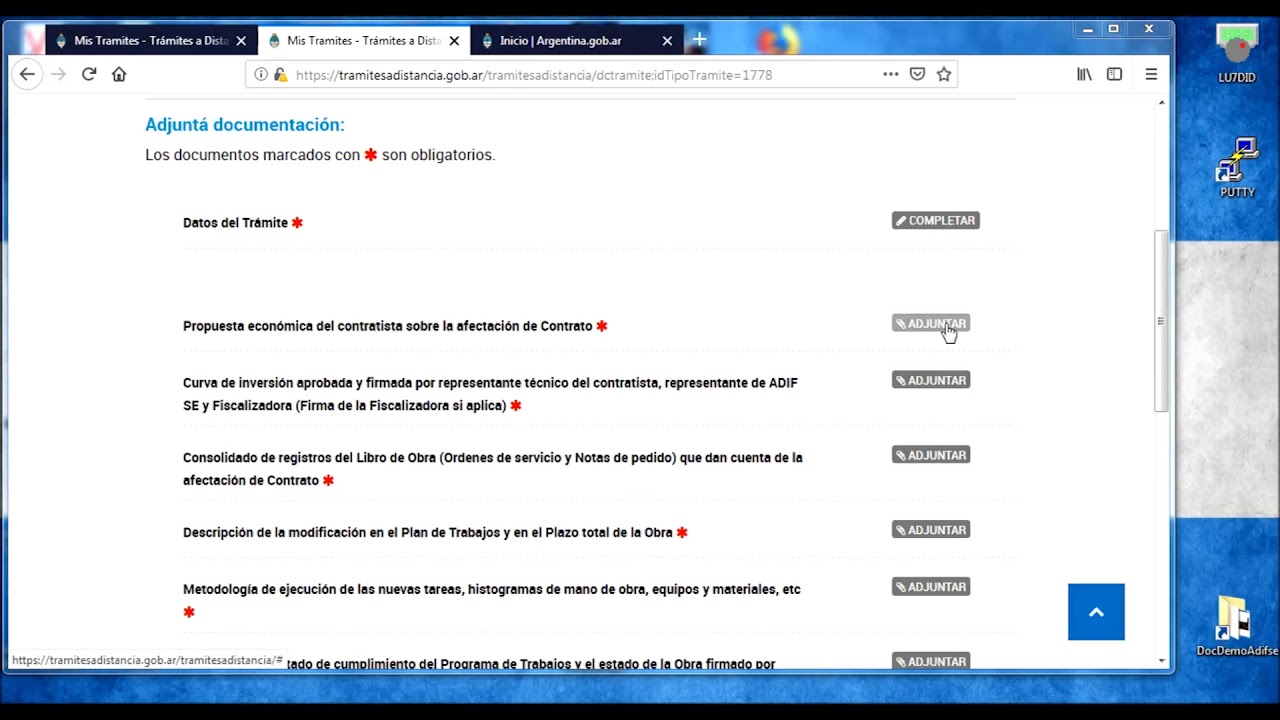Save page to Pocket icon
Screen dimensions: 1280x720
click(x=917, y=74)
